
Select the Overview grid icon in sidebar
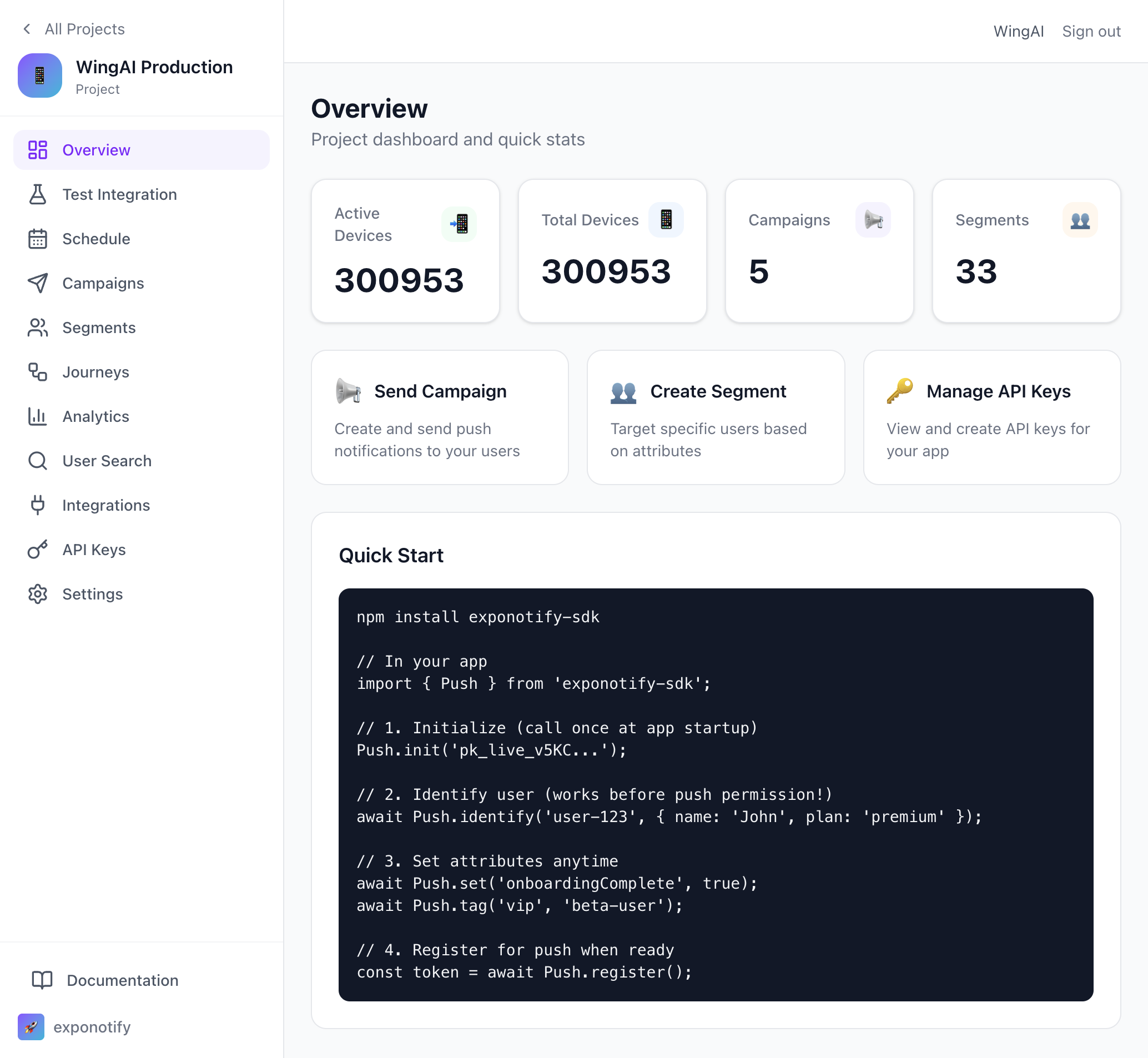point(37,149)
